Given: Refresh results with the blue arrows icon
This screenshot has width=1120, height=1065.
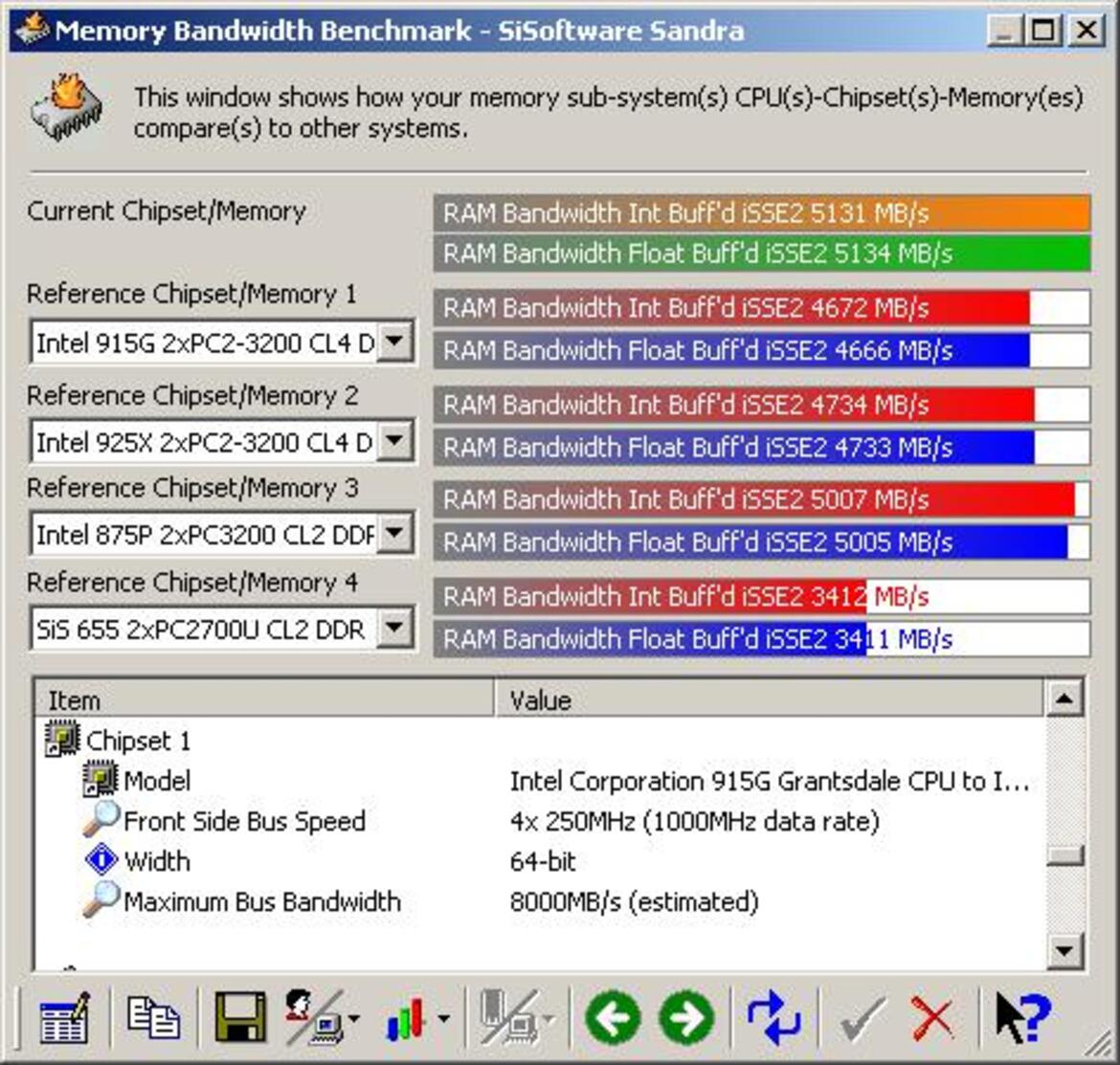Looking at the screenshot, I should coord(773,1017).
